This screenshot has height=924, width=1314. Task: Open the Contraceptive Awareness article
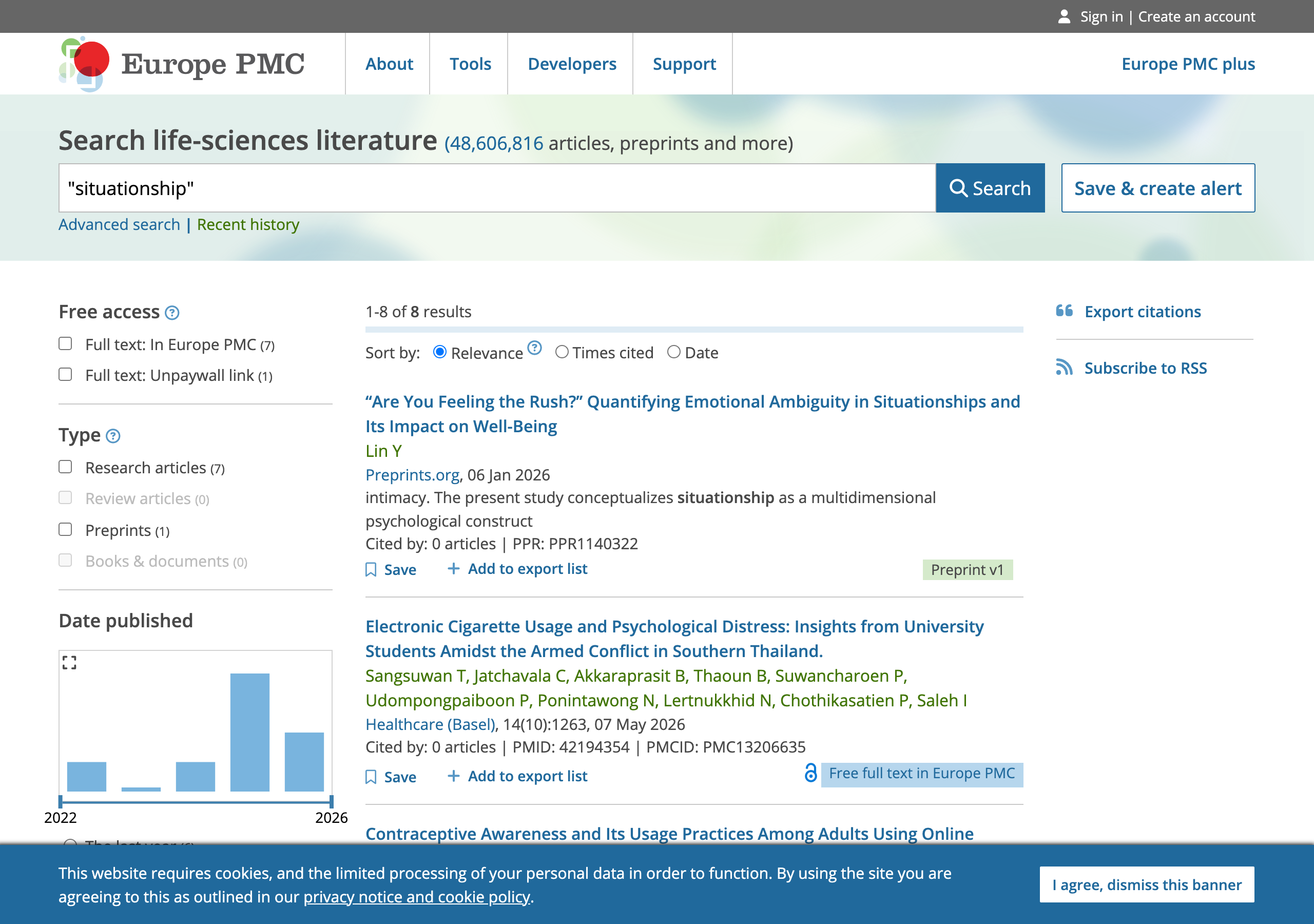point(669,834)
